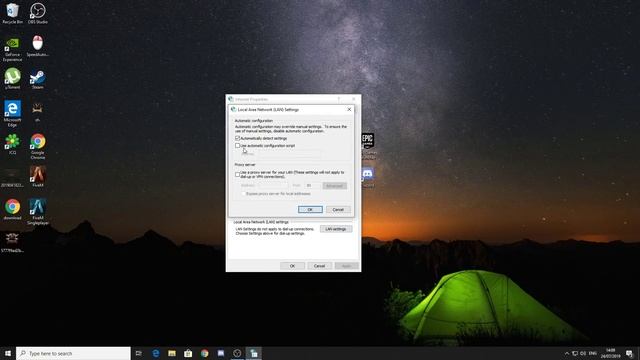Open File Explorer from the taskbar
Viewport: 640px width, 360px height.
[x=172, y=353]
